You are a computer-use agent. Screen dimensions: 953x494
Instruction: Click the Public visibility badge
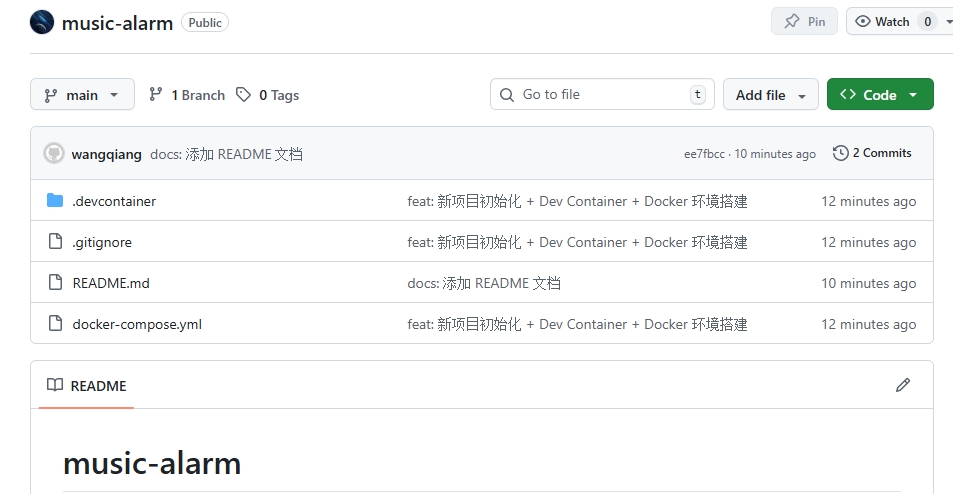pyautogui.click(x=205, y=22)
